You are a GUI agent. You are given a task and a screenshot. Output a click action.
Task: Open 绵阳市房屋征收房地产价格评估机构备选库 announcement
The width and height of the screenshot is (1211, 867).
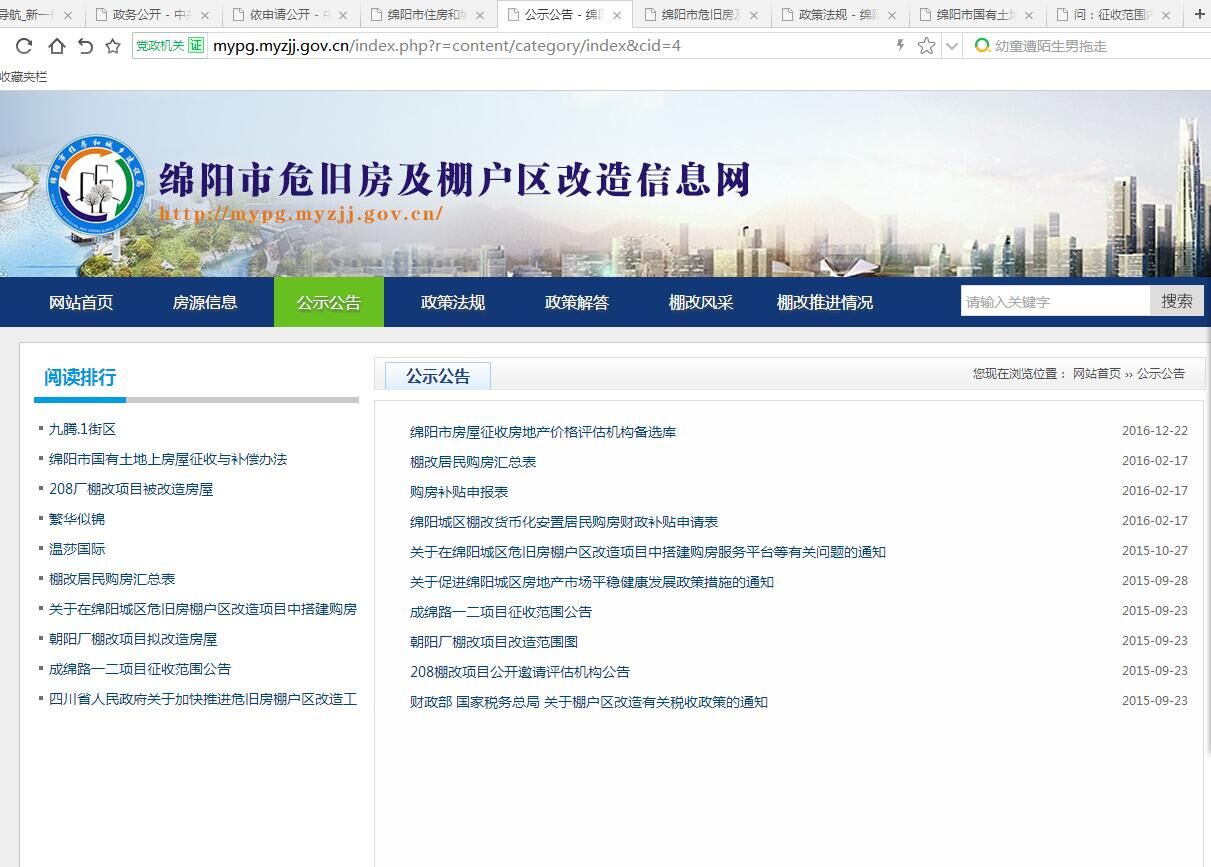pos(543,432)
